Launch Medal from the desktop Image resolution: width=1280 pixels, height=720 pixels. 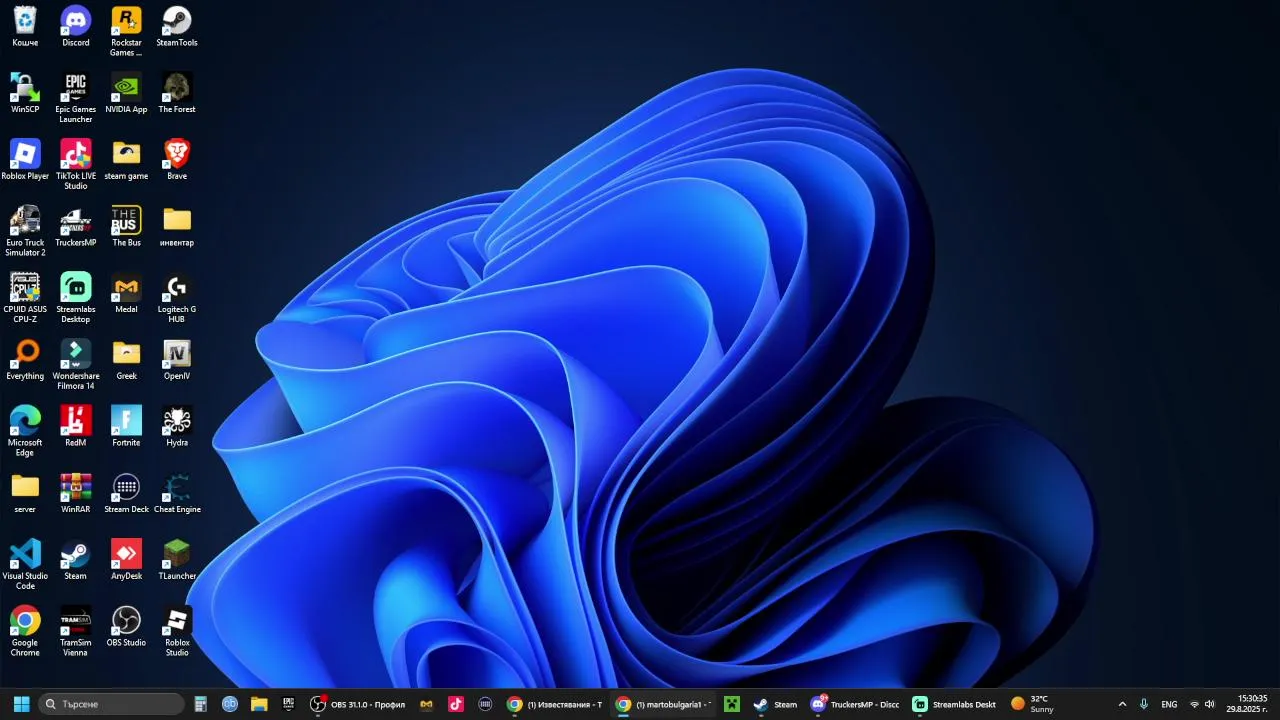[x=126, y=293]
